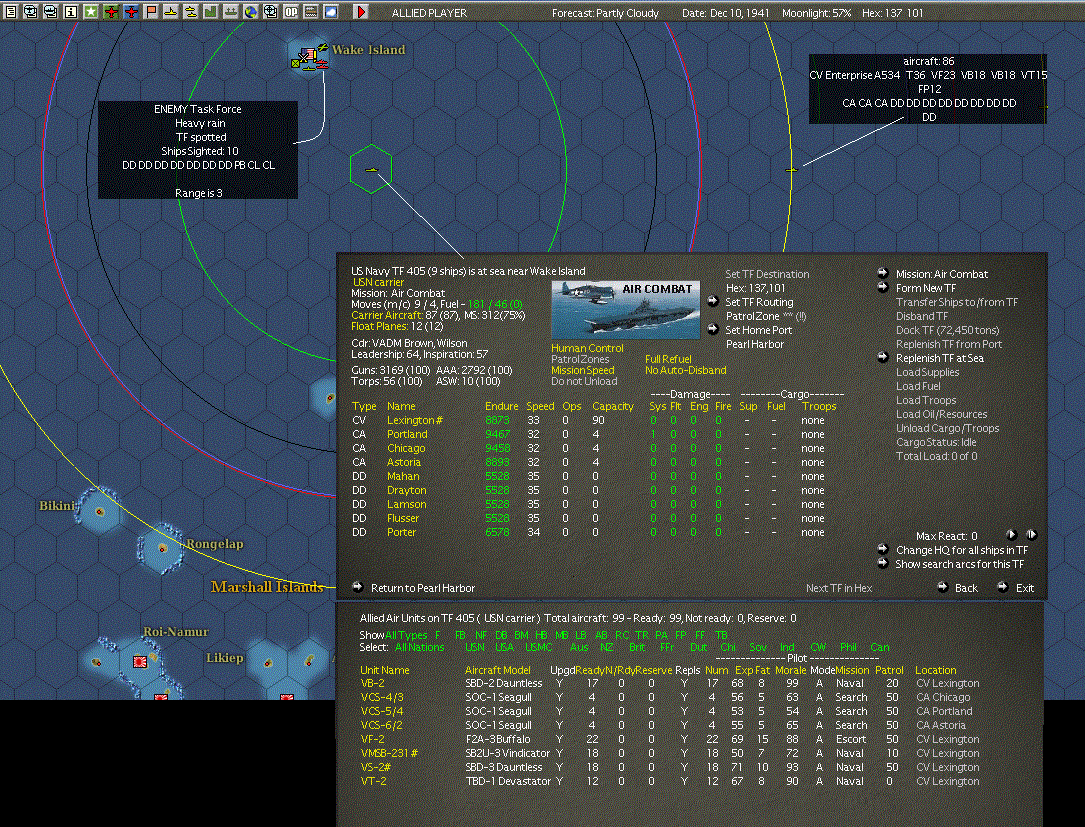Choose Replenish TF at Sea
The height and width of the screenshot is (827, 1085).
(x=939, y=358)
